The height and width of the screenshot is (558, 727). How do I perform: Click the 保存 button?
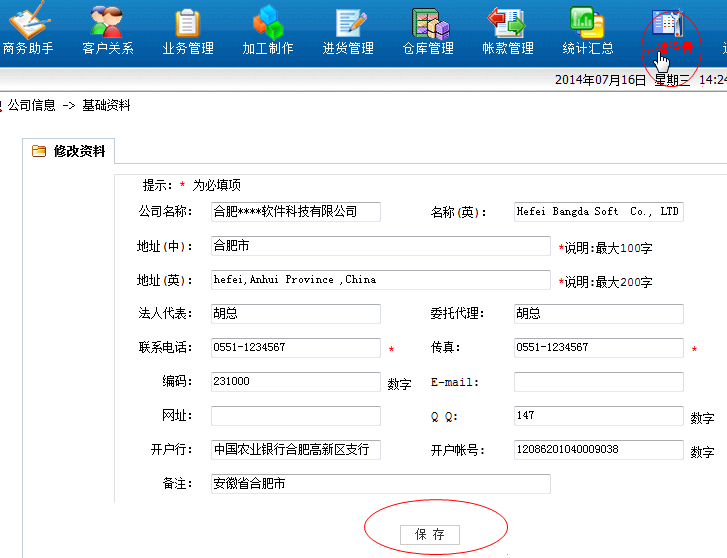[430, 534]
